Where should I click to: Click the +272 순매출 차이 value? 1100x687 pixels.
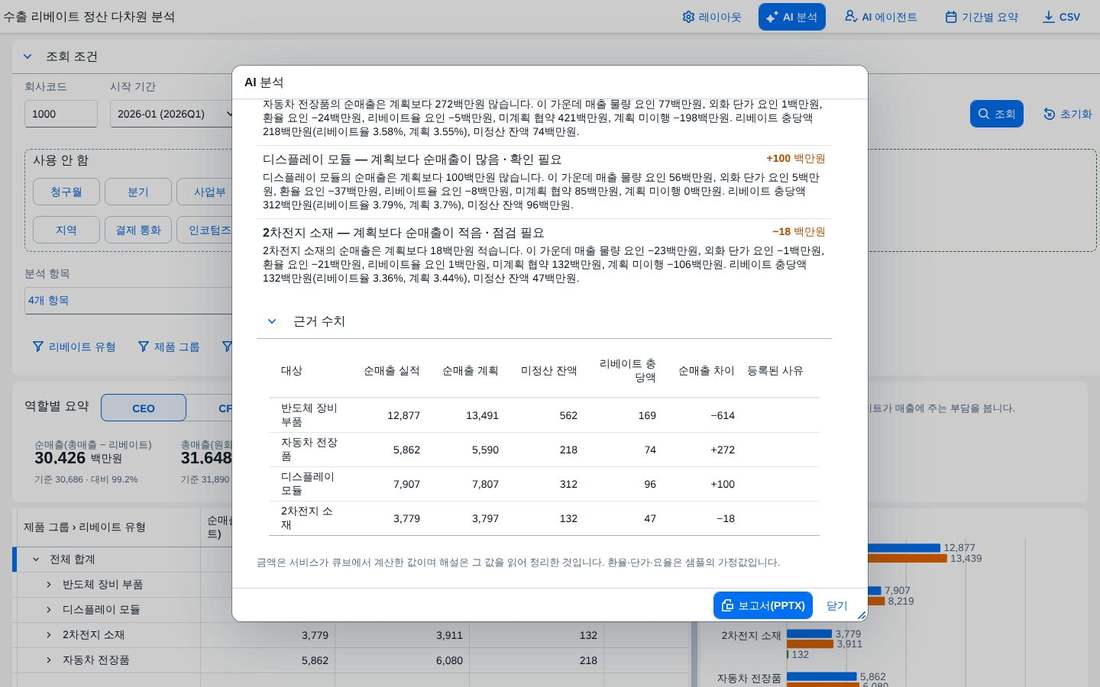pyautogui.click(x=723, y=450)
